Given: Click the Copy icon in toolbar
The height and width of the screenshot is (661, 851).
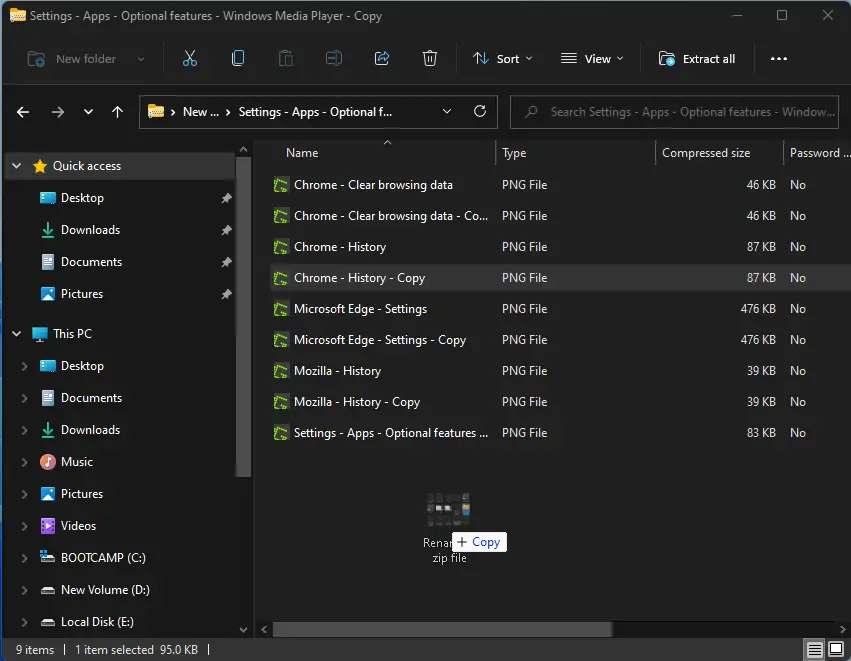Looking at the screenshot, I should (238, 58).
